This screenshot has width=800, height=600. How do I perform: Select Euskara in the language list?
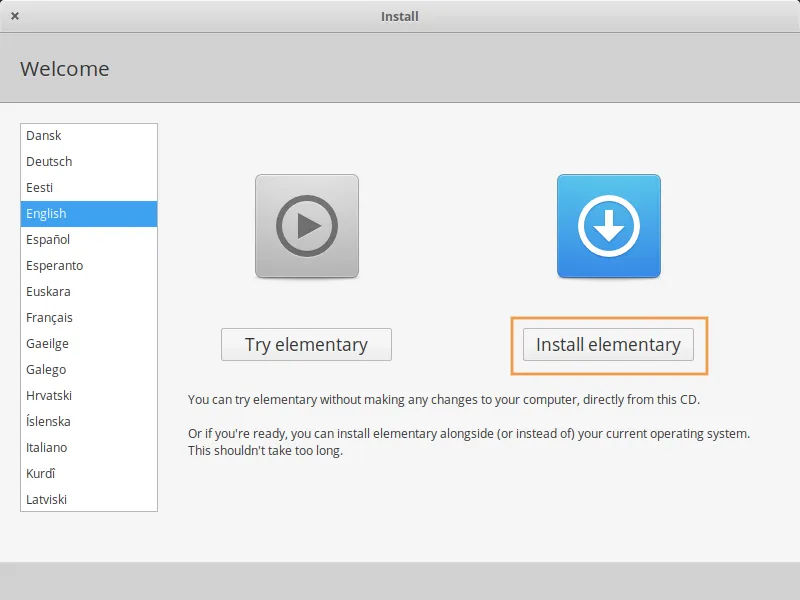[x=89, y=292]
